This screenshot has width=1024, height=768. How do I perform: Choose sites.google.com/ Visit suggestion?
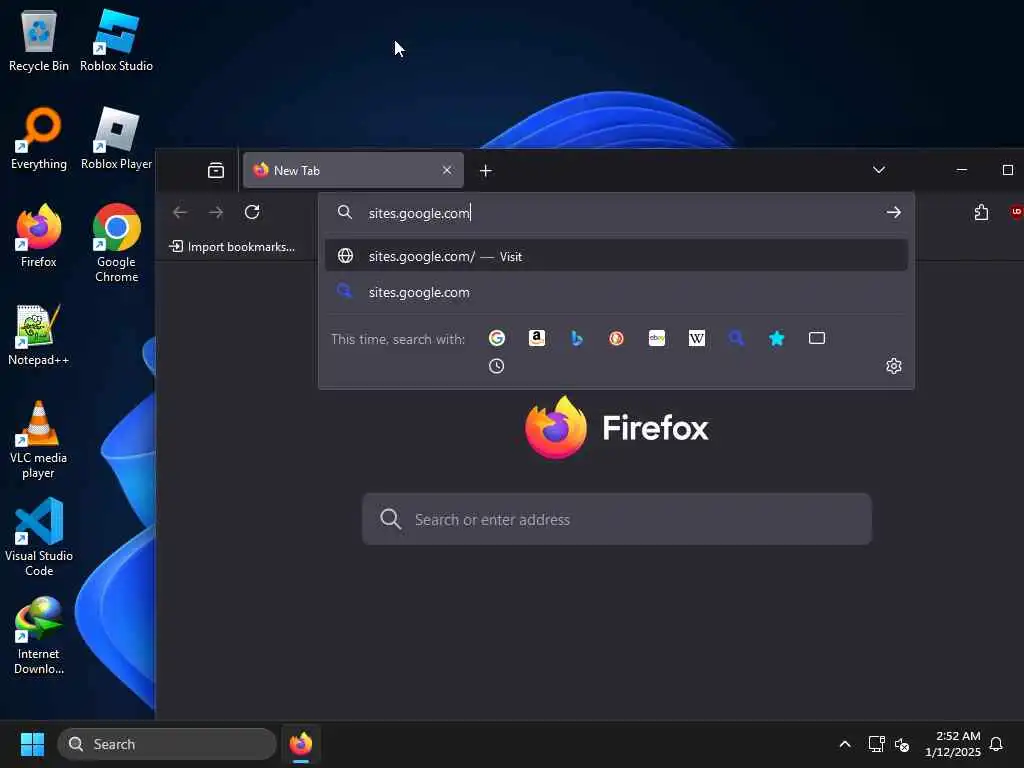coord(616,256)
